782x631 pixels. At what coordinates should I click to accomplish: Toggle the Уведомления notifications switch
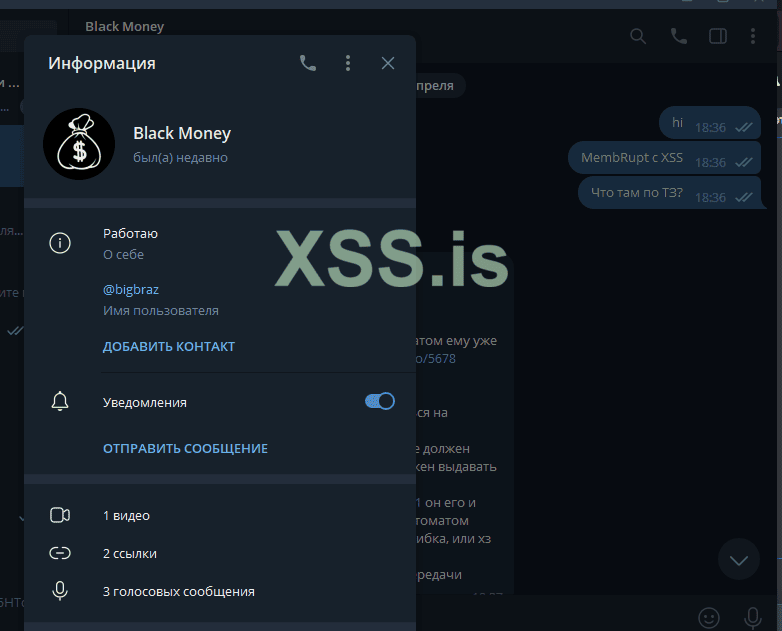[x=380, y=401]
